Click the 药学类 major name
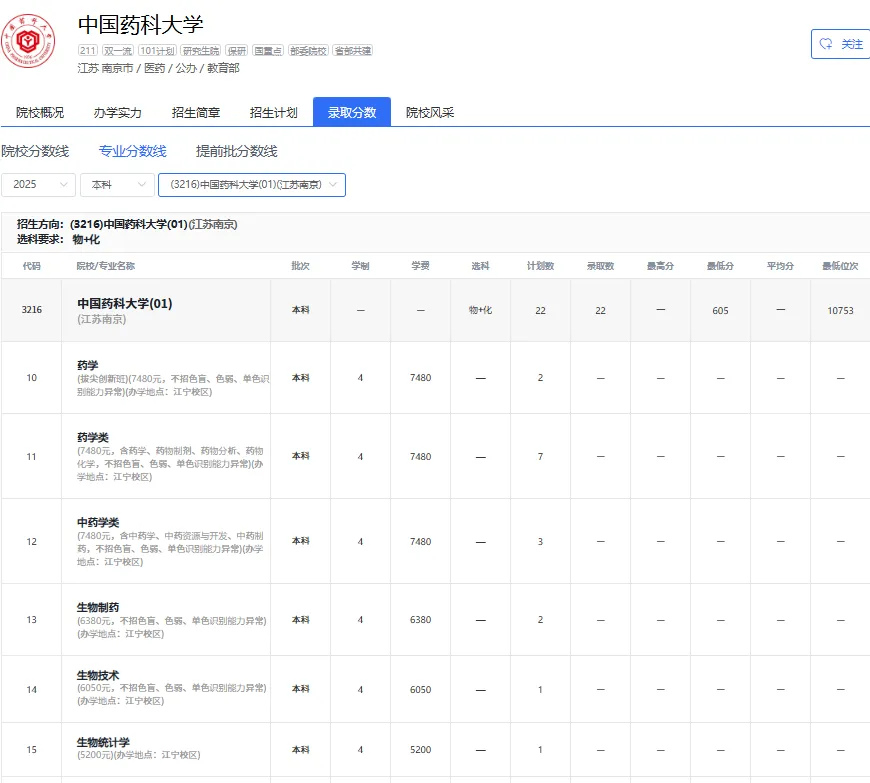This screenshot has height=783, width=870. coord(93,437)
